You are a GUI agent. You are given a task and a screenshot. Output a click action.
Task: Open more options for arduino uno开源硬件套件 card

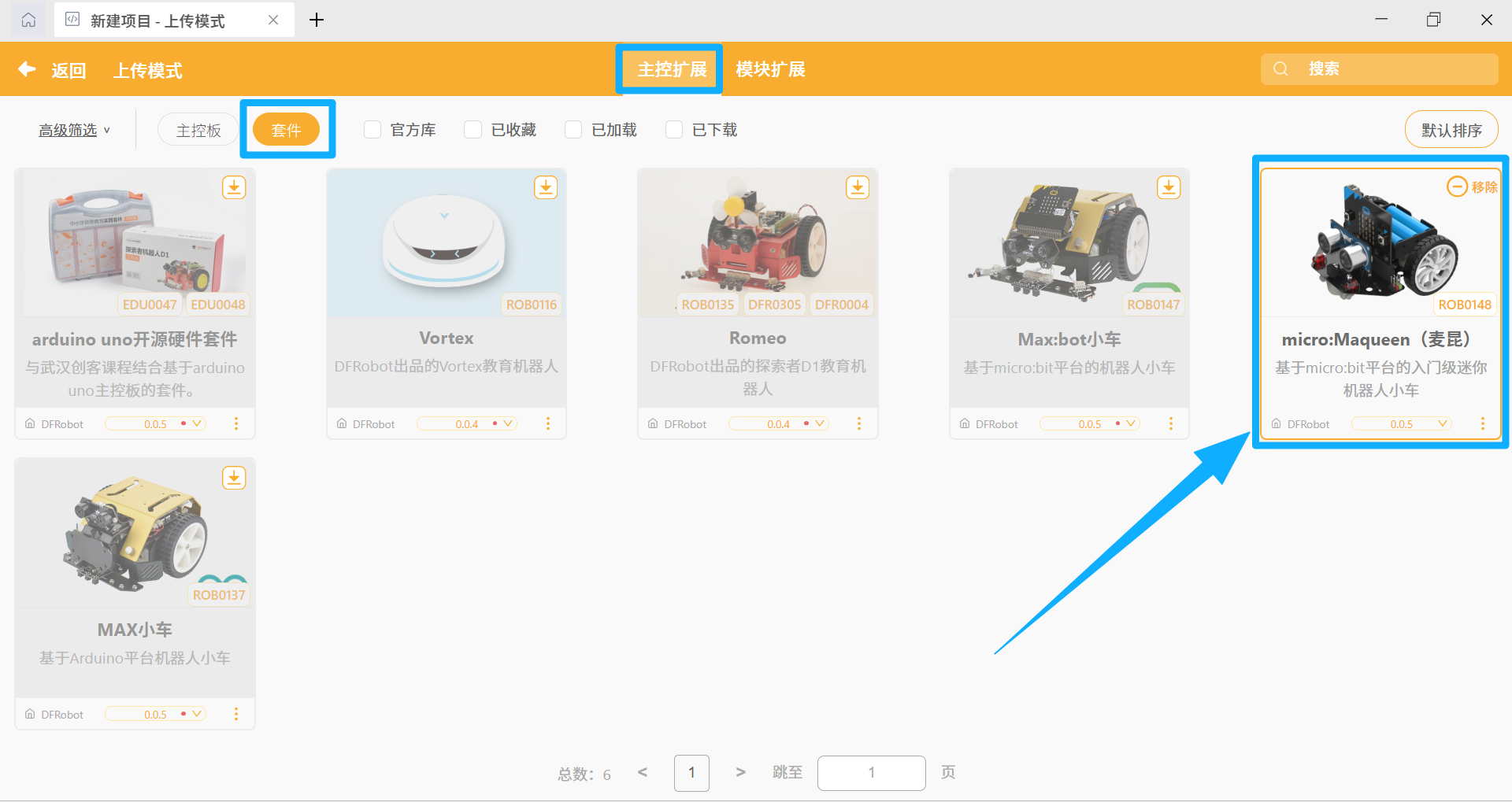pyautogui.click(x=236, y=423)
